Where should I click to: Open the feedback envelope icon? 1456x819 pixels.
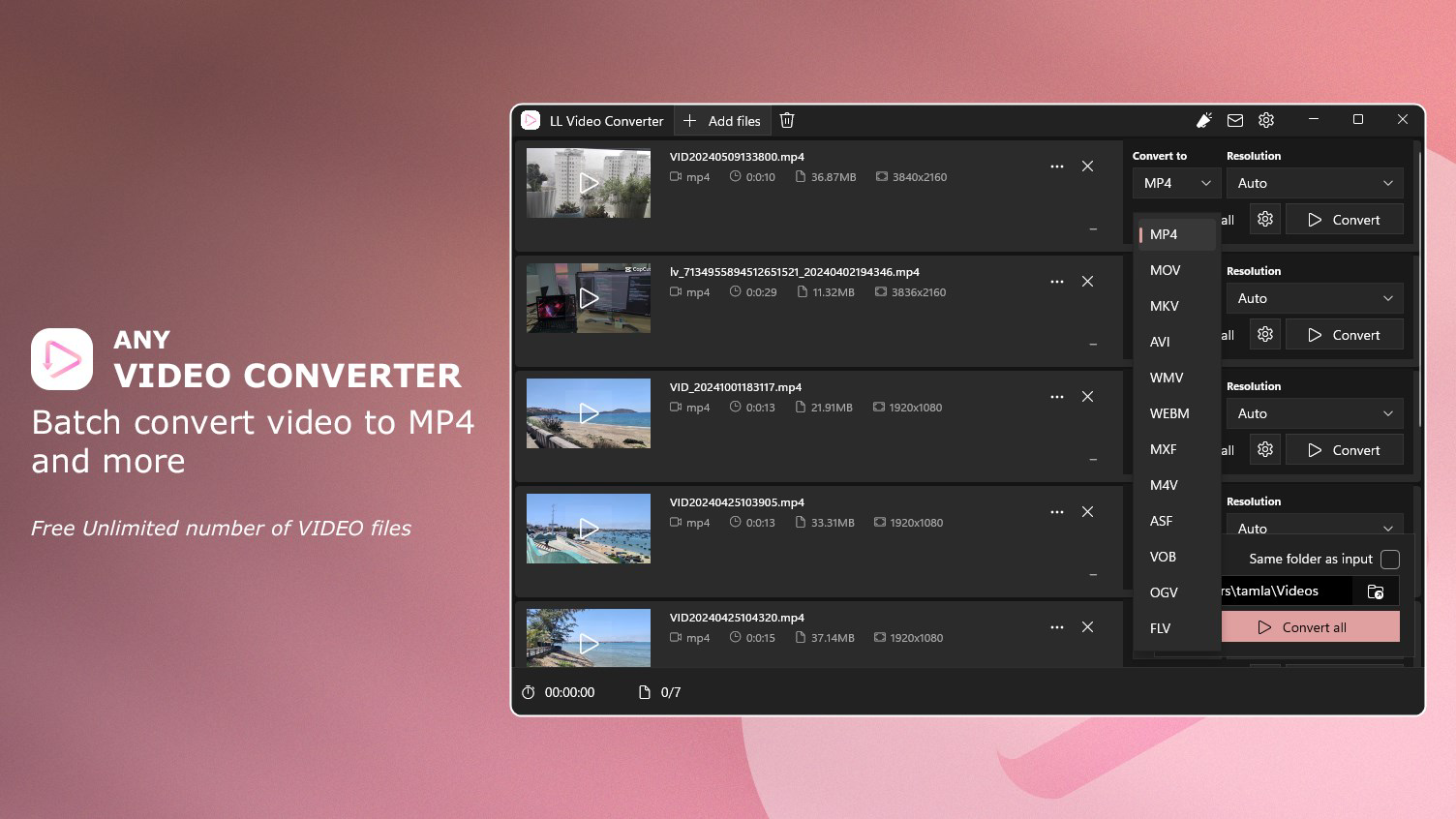coord(1235,120)
